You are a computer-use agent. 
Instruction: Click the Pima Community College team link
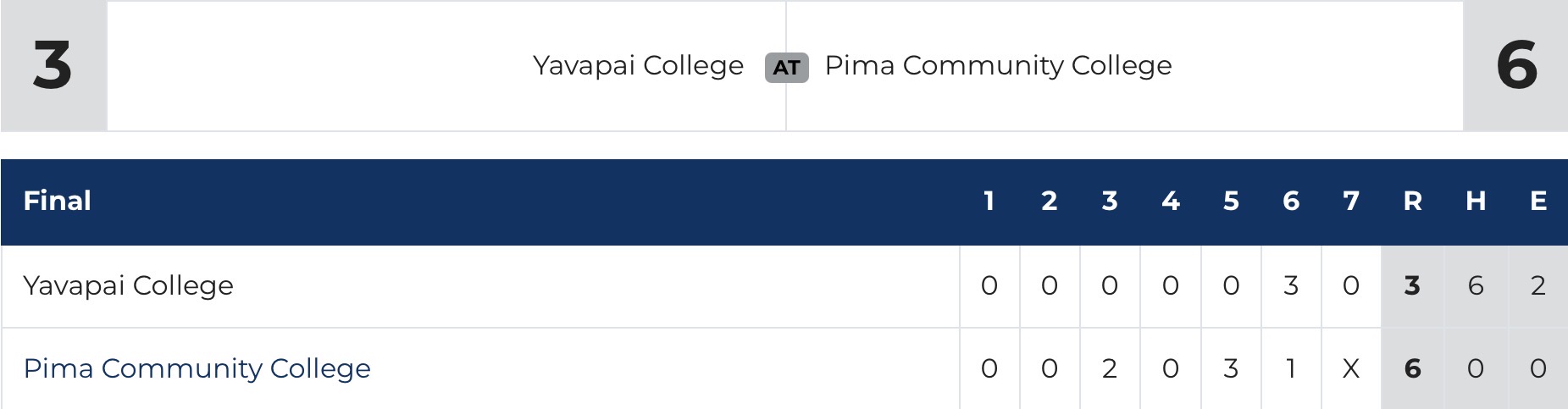197,368
